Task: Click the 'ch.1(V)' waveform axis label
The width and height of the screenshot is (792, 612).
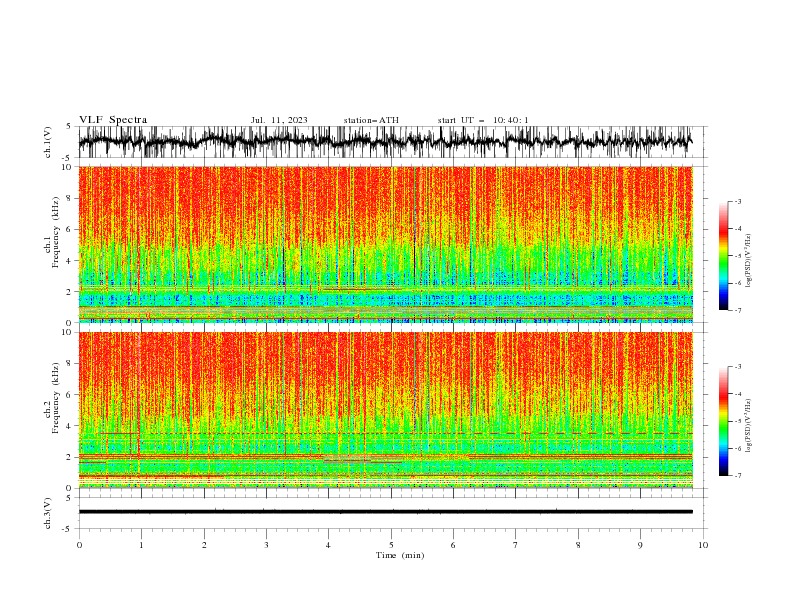Action: [48, 142]
